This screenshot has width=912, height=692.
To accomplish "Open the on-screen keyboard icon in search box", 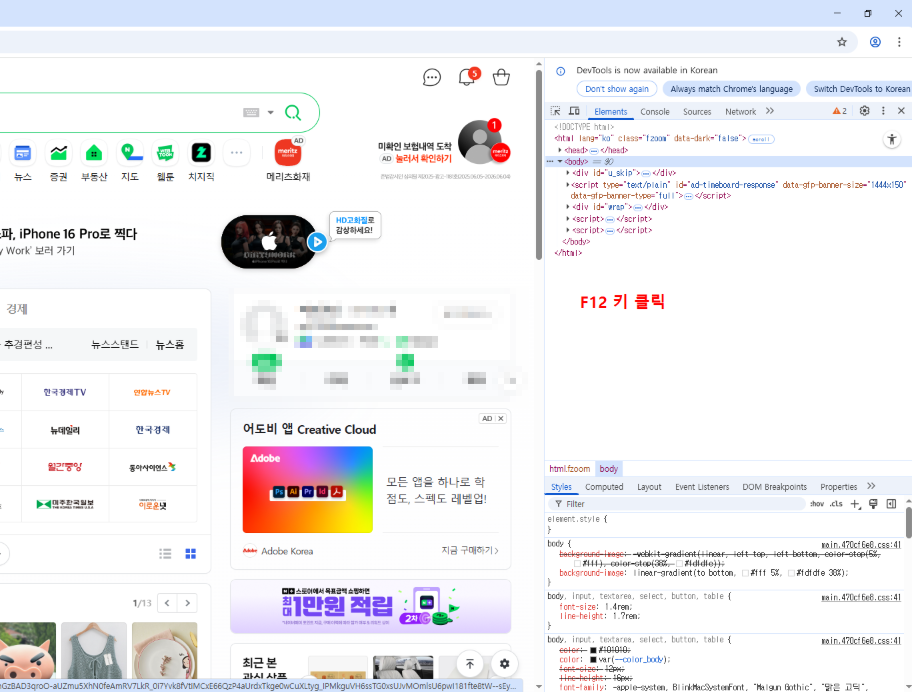I will [x=251, y=112].
